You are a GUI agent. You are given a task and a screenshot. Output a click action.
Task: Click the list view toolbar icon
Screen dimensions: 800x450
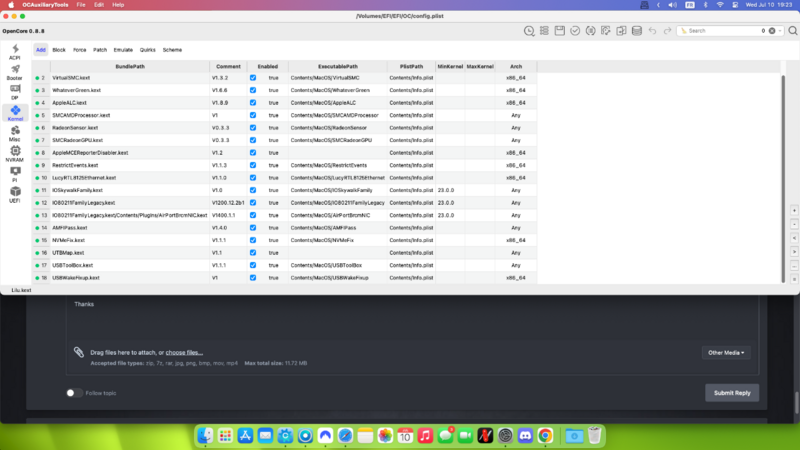tap(544, 31)
